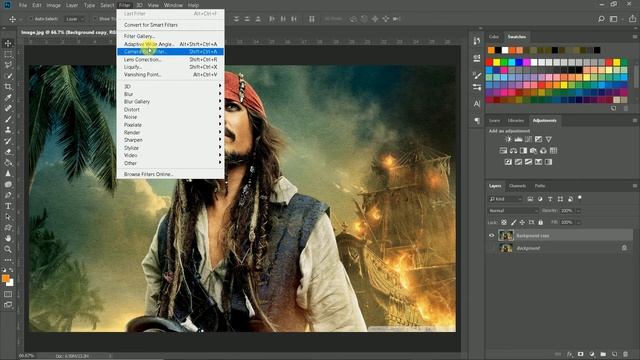Choose Filter Gallery menu item
The image size is (640, 360).
(171, 36)
